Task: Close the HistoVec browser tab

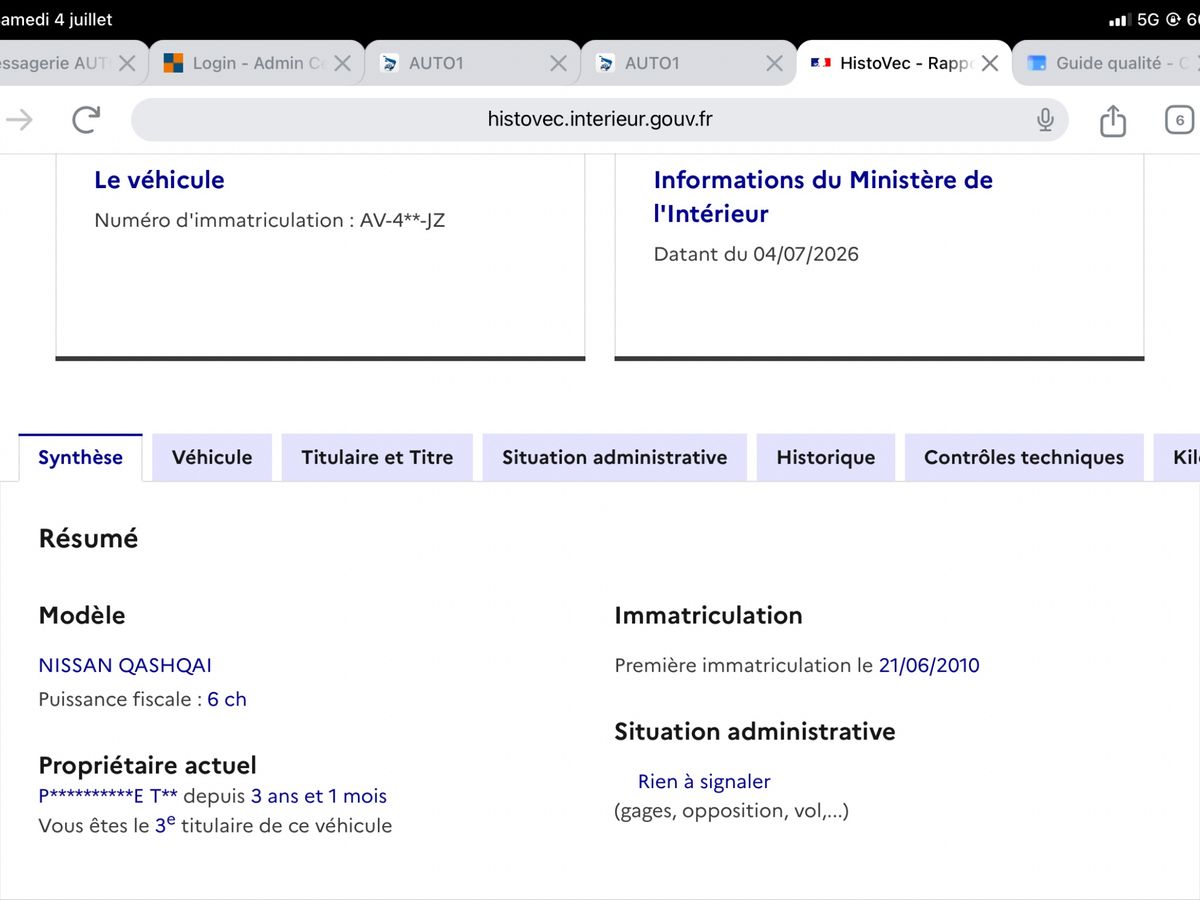Action: [x=990, y=63]
